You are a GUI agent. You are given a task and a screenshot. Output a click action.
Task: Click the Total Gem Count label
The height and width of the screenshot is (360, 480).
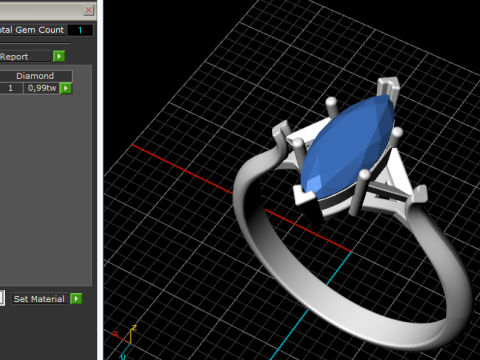click(32, 30)
